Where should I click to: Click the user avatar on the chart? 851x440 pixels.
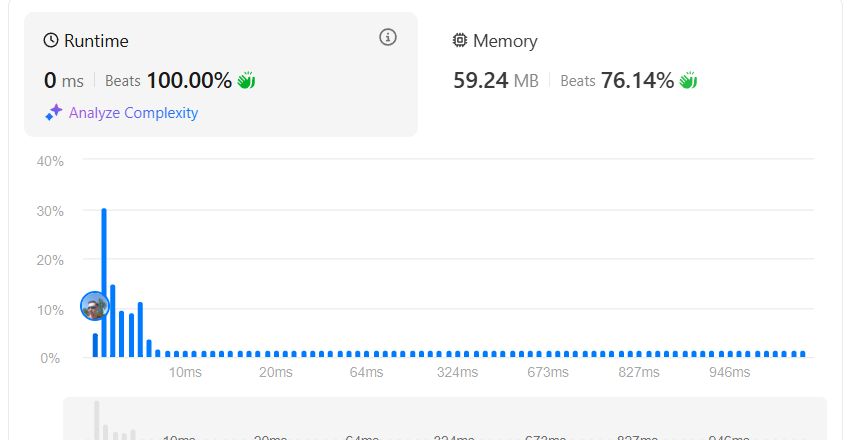(x=95, y=306)
